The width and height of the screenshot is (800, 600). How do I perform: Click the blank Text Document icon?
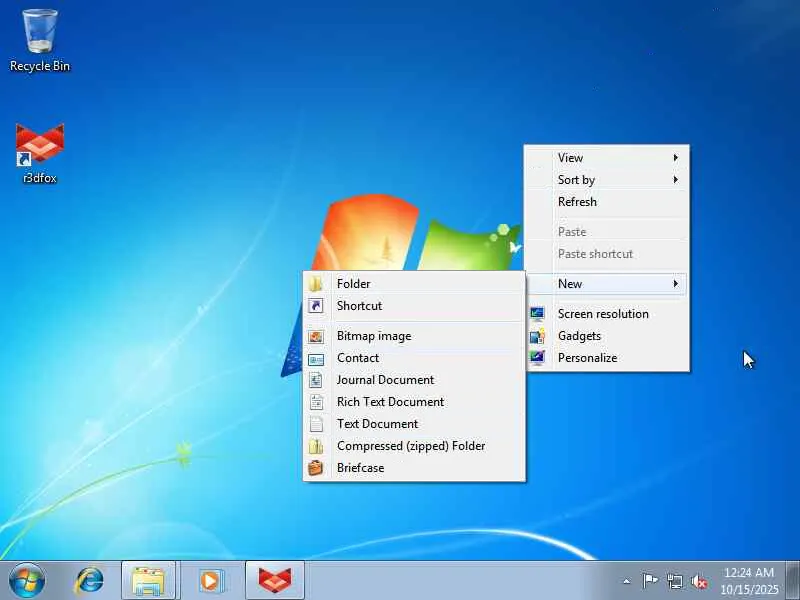(316, 424)
